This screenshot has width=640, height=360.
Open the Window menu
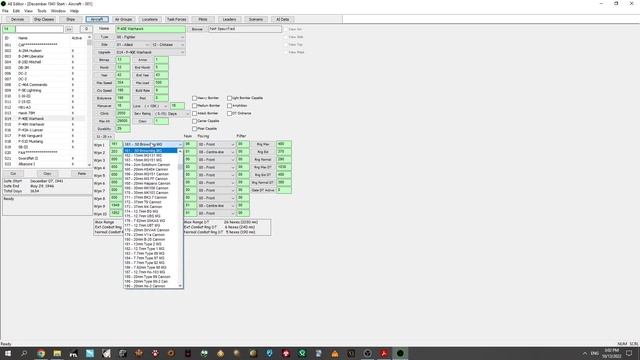click(x=58, y=11)
